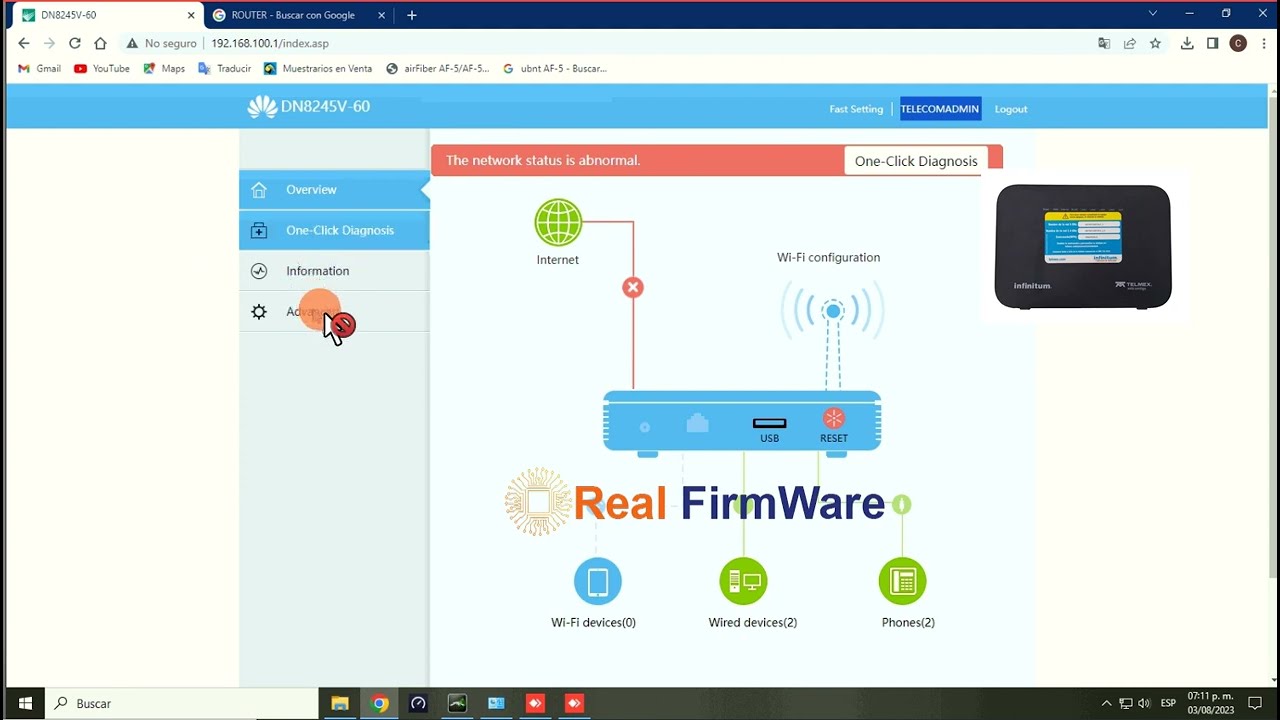The width and height of the screenshot is (1280, 720).
Task: Click the share page icon
Action: 1130,43
